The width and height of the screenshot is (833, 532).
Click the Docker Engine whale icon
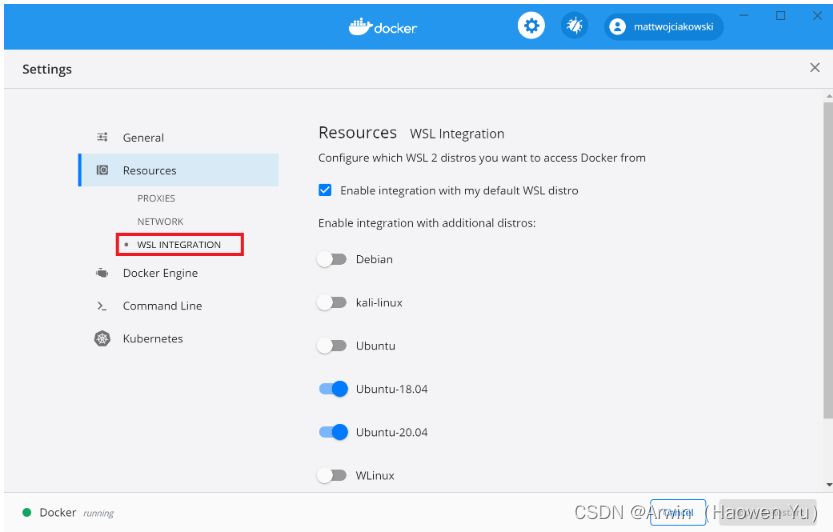[x=102, y=273]
